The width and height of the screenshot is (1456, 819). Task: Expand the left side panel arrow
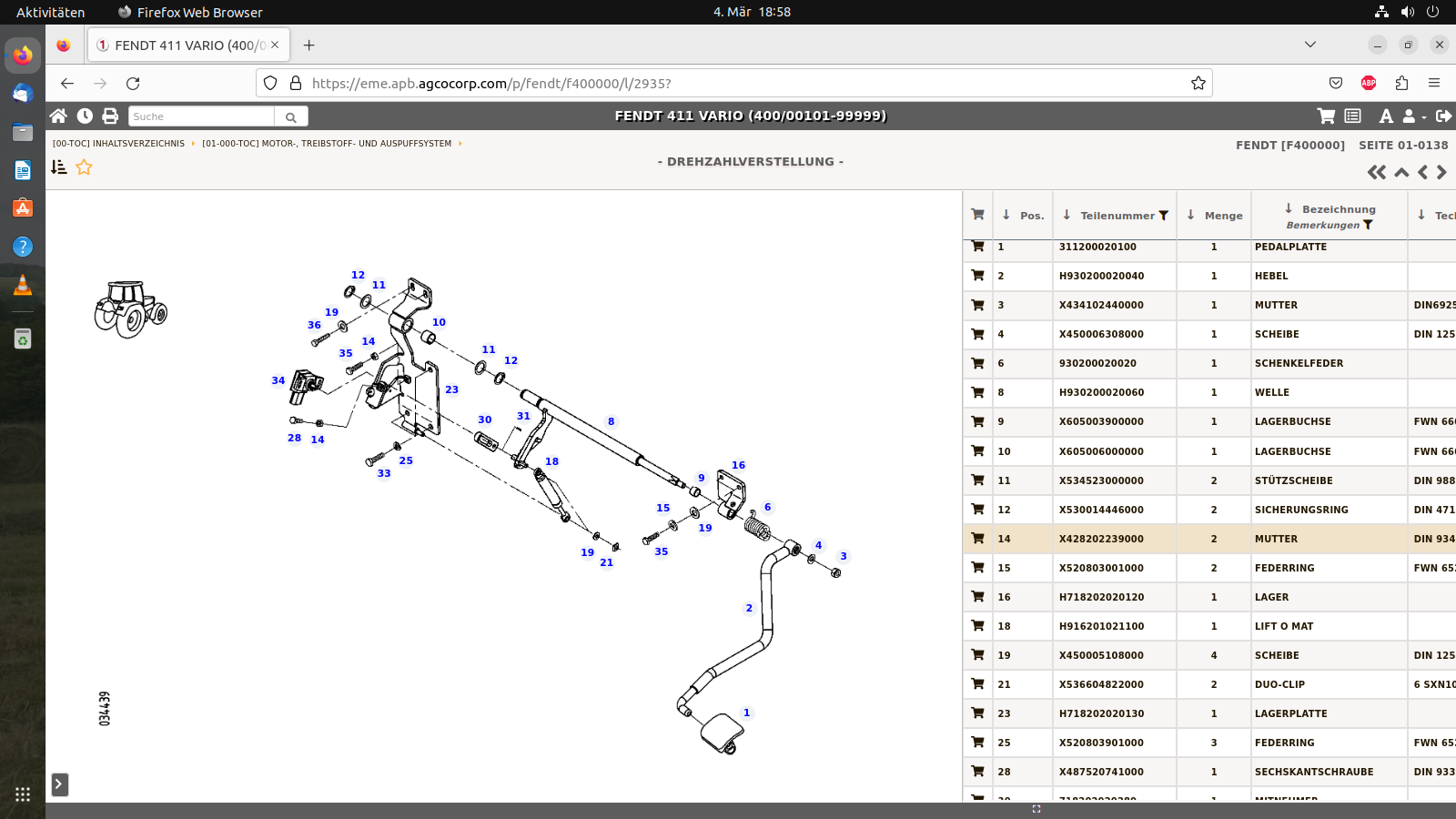click(59, 784)
